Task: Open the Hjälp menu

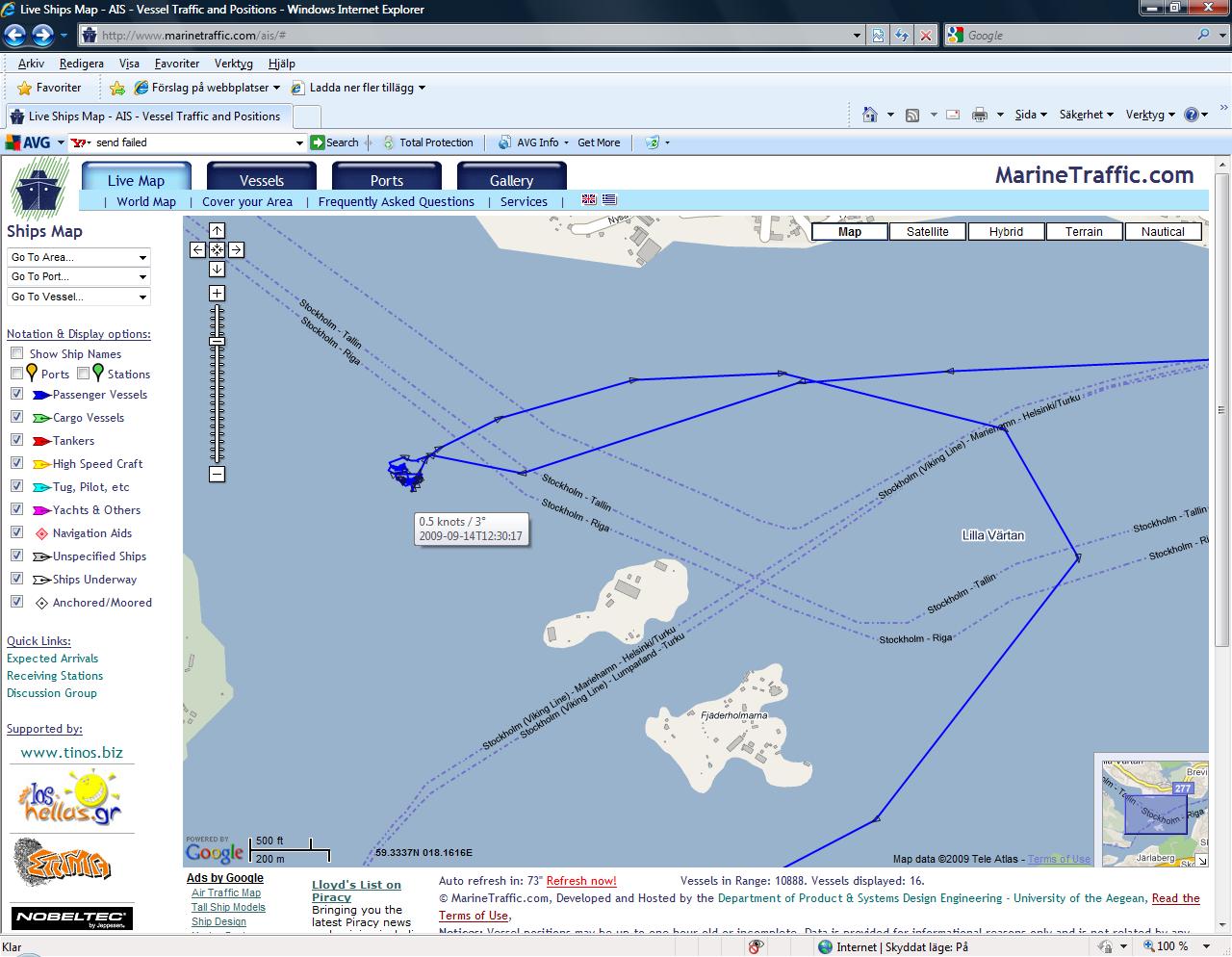Action: tap(282, 64)
